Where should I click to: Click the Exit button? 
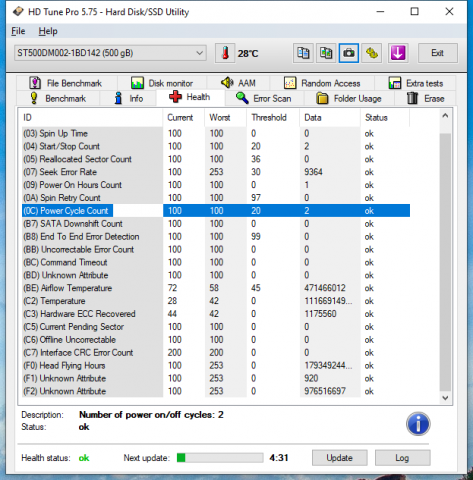click(438, 53)
